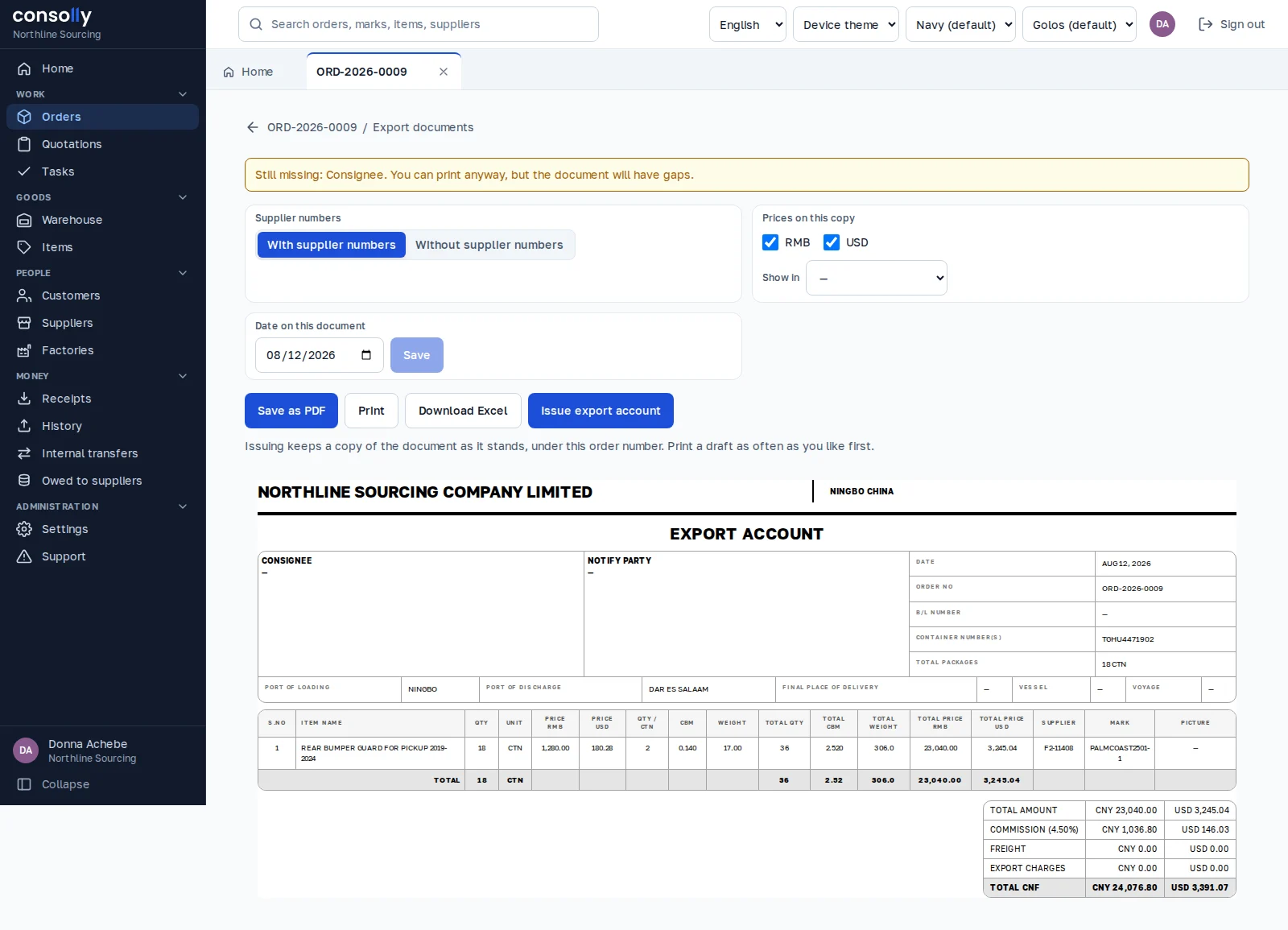Close the ORD-2026-0009 tab
This screenshot has width=1288, height=930.
tap(444, 72)
